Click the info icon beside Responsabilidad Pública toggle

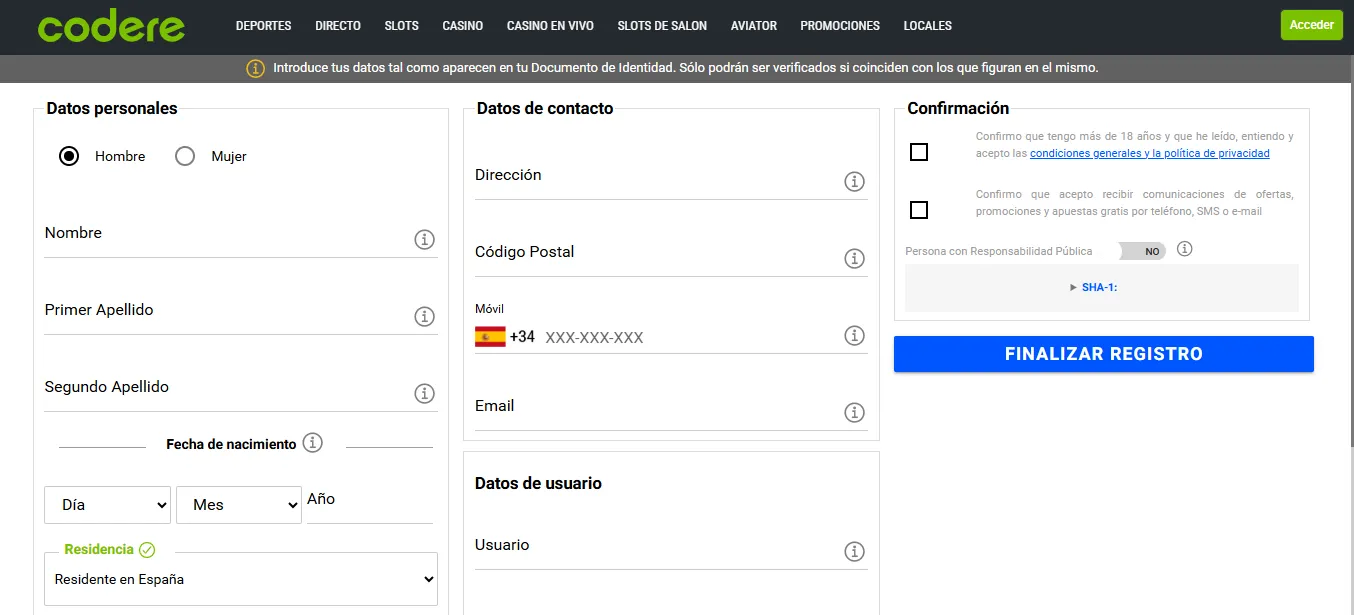click(x=1184, y=249)
